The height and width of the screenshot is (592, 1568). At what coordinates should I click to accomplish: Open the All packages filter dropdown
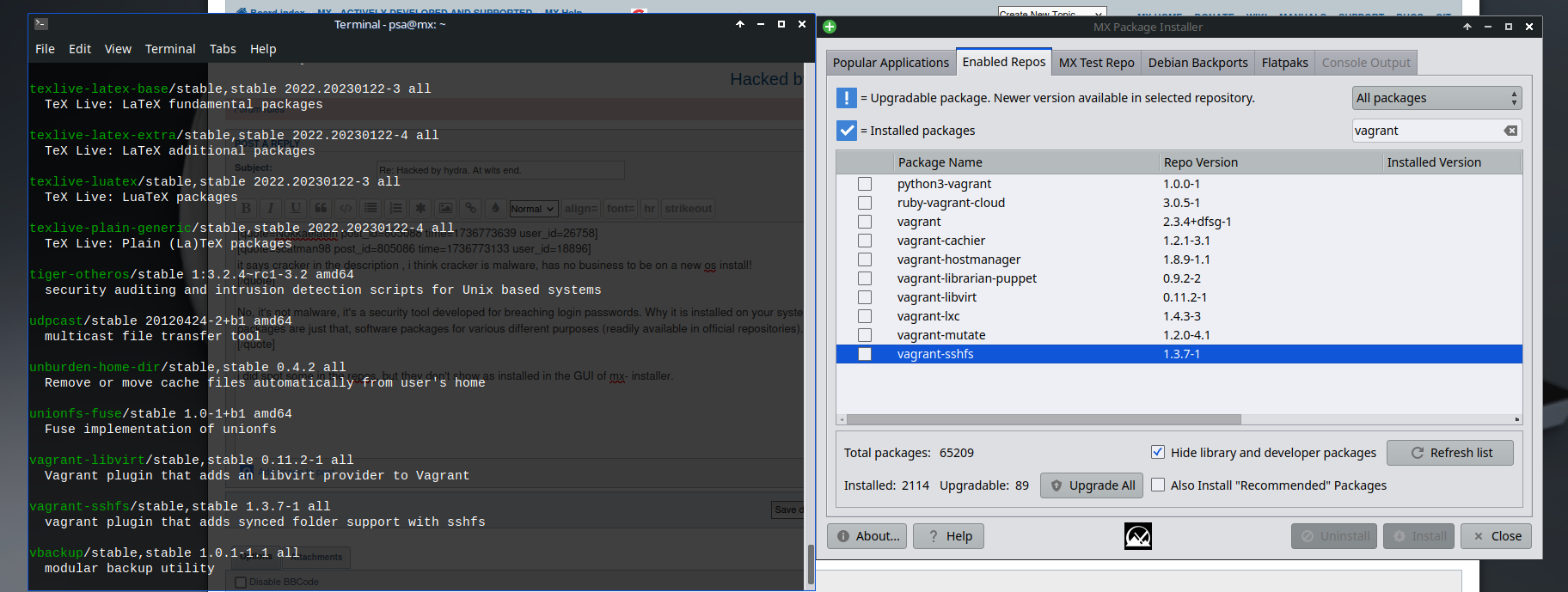click(1436, 98)
